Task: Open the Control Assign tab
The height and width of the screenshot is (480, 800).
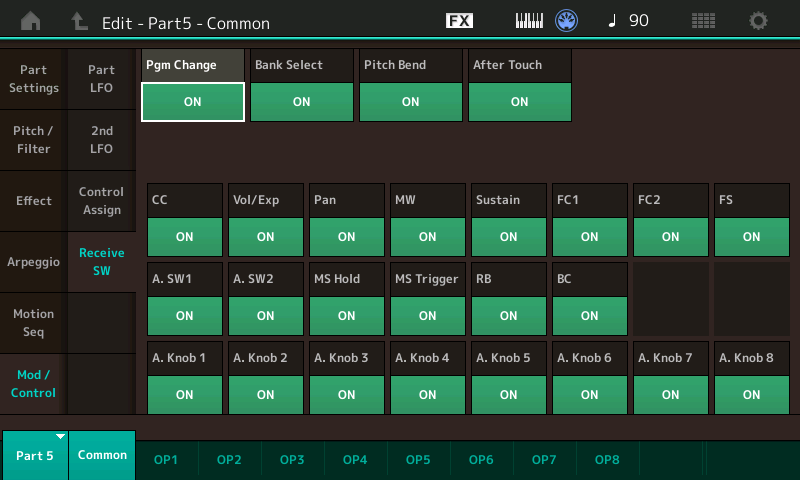Action: tap(101, 201)
